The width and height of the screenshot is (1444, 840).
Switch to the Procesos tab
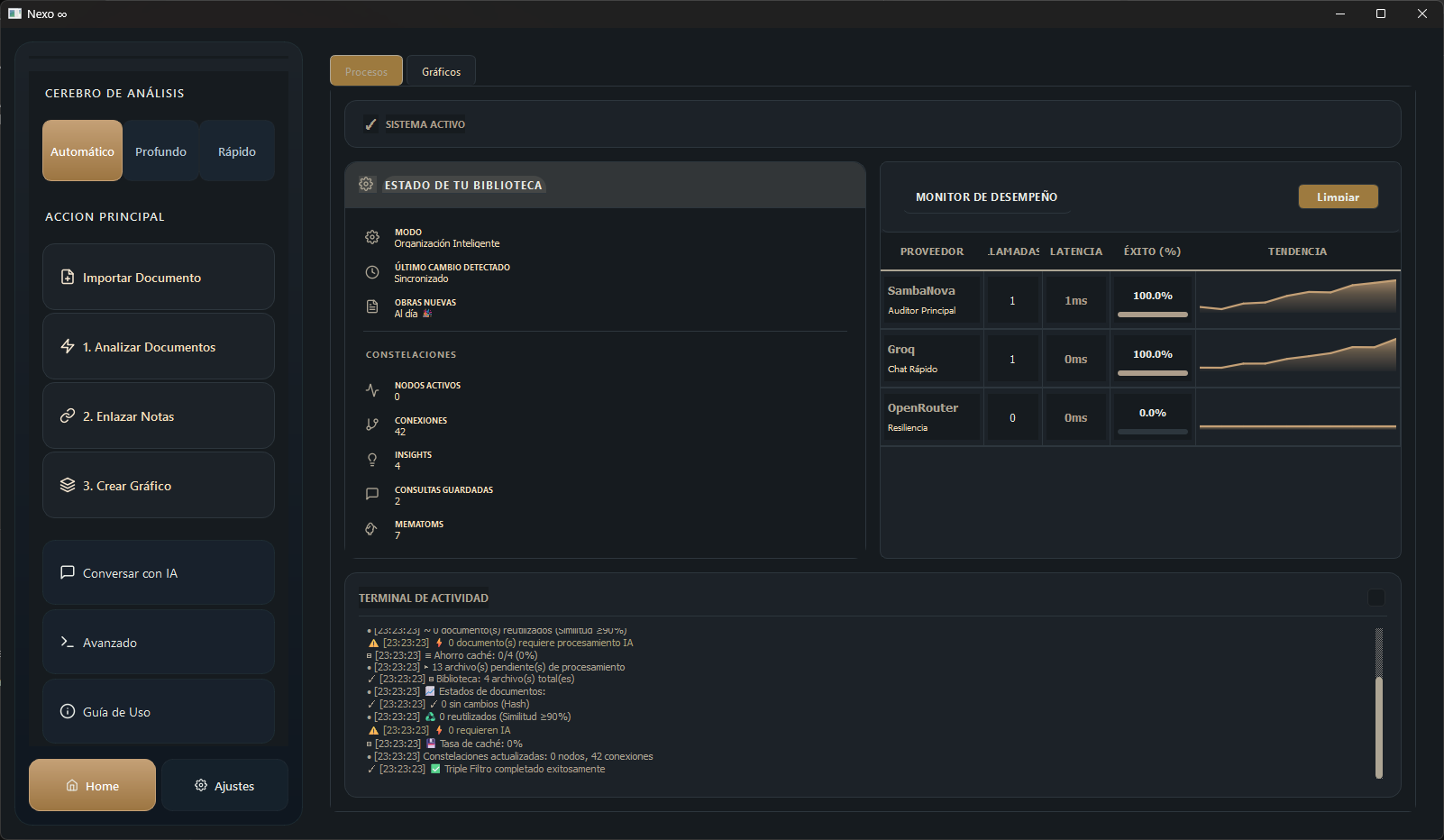(366, 71)
